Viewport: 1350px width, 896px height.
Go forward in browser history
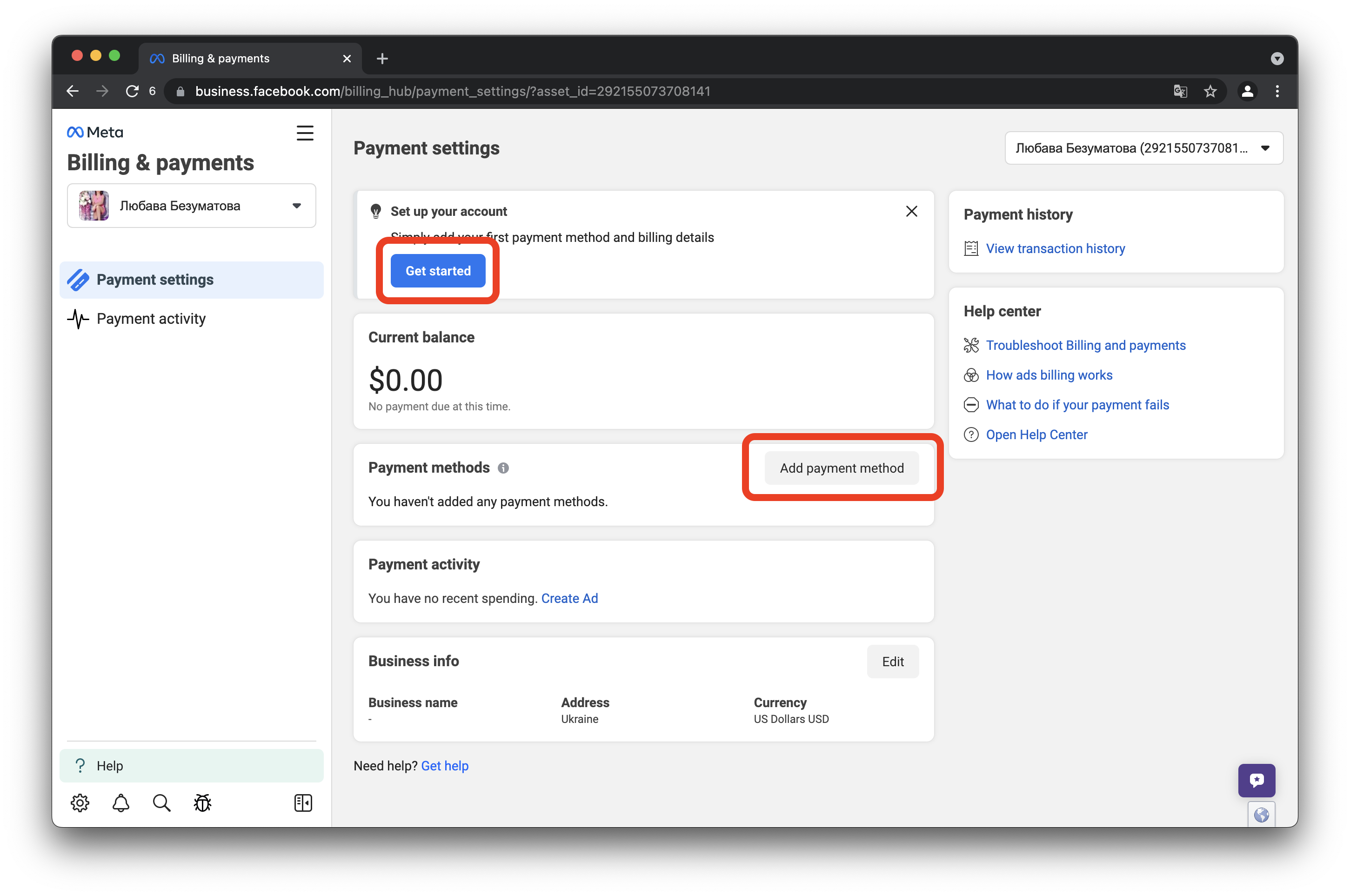(102, 91)
